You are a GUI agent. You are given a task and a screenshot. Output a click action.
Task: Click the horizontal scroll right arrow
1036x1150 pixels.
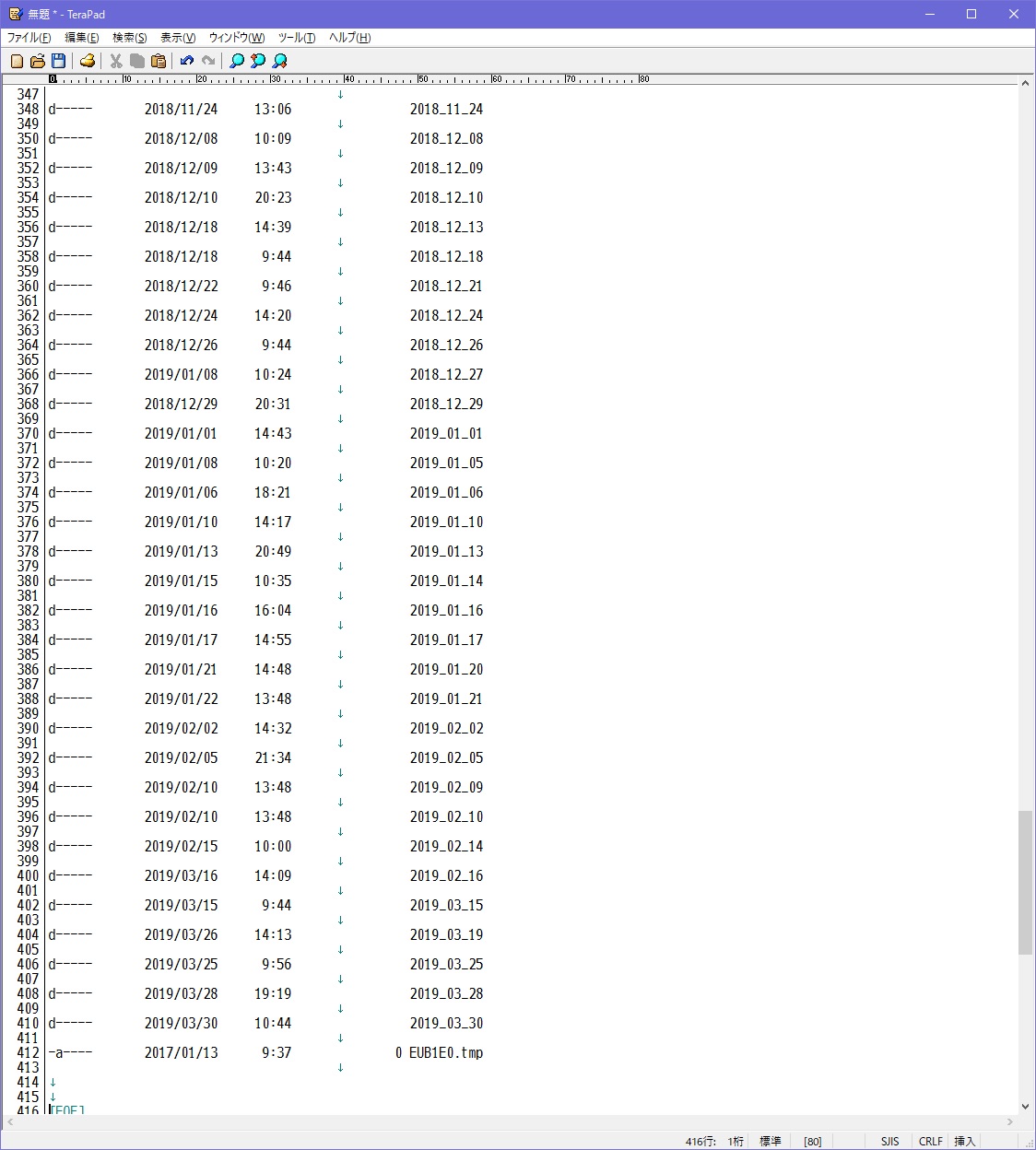tap(1009, 1122)
